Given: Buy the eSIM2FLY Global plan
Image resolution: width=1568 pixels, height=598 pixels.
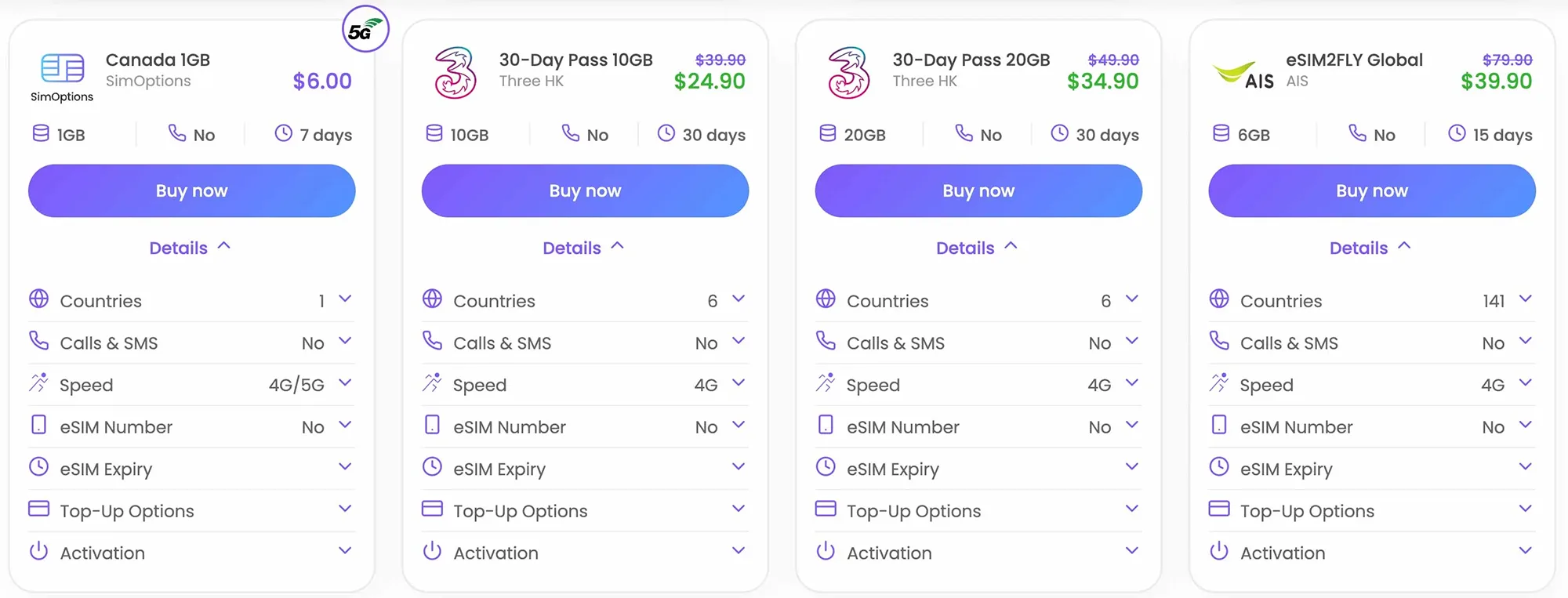Looking at the screenshot, I should (1372, 190).
